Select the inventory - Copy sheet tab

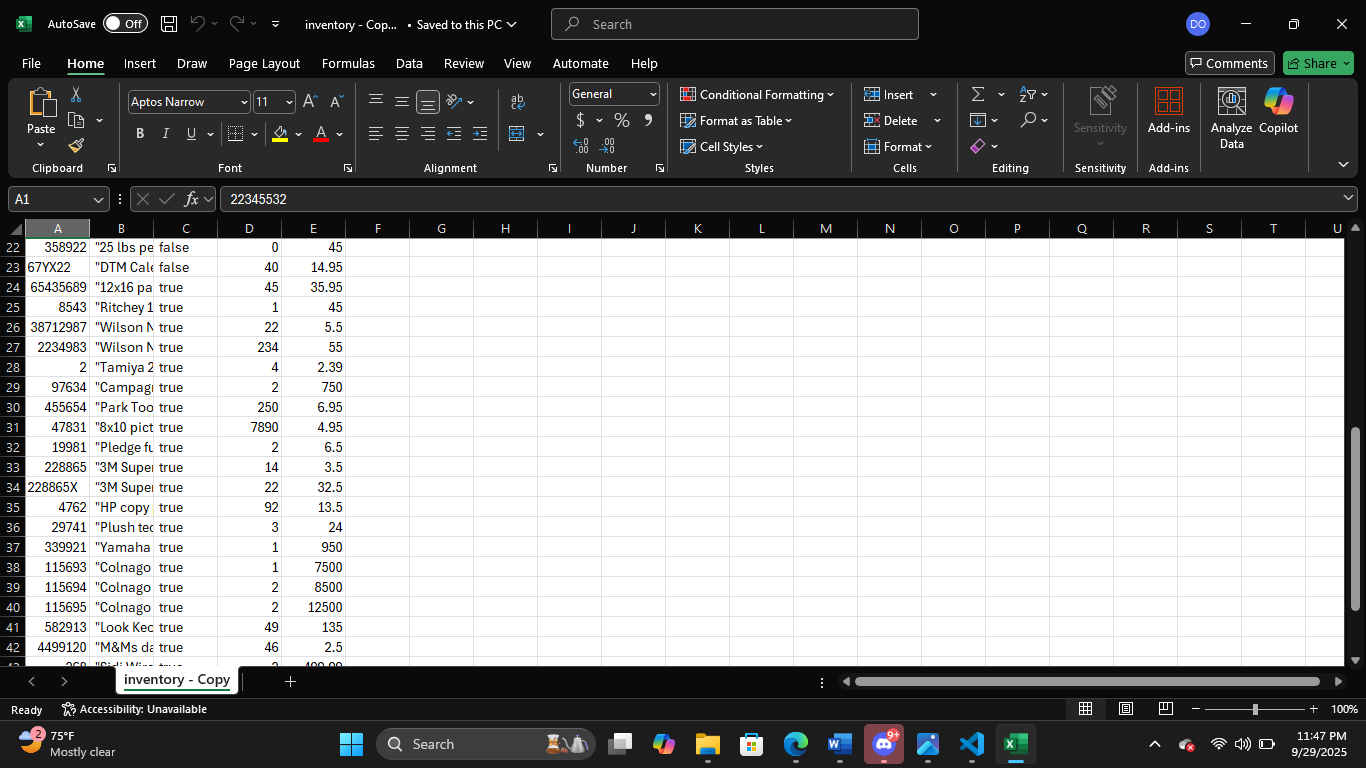(177, 680)
